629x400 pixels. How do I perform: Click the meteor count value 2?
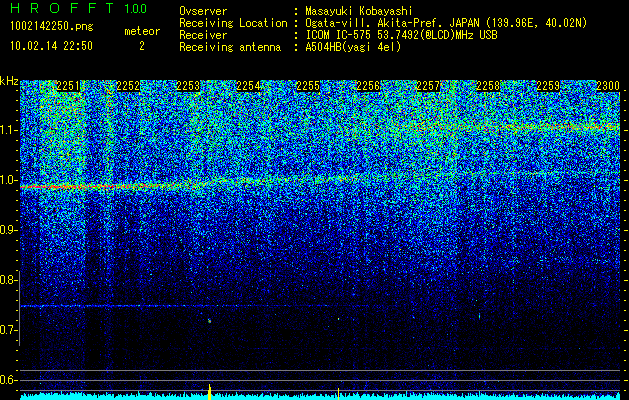pos(142,46)
